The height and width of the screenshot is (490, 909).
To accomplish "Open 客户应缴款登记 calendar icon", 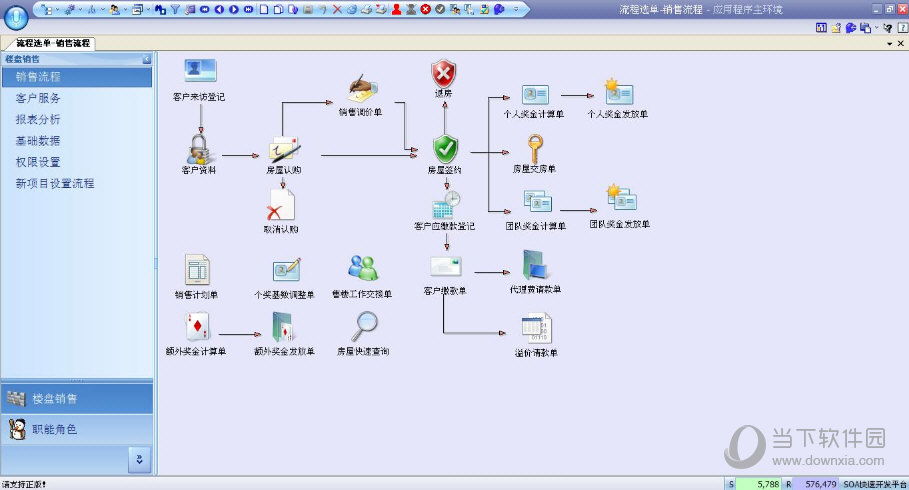I will 445,205.
